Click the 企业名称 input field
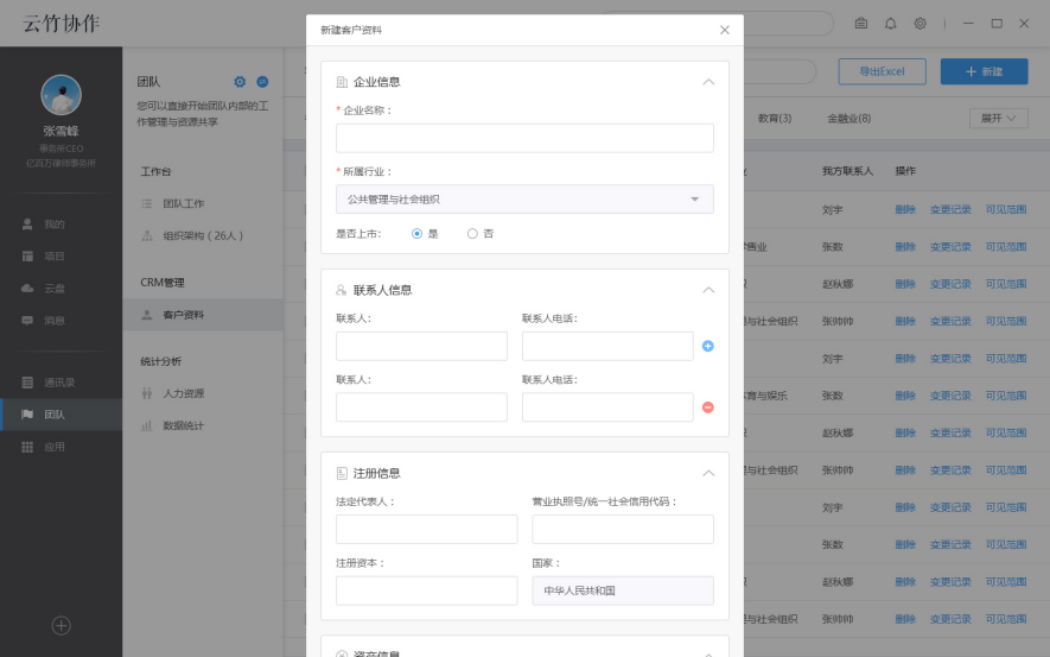 [x=525, y=138]
